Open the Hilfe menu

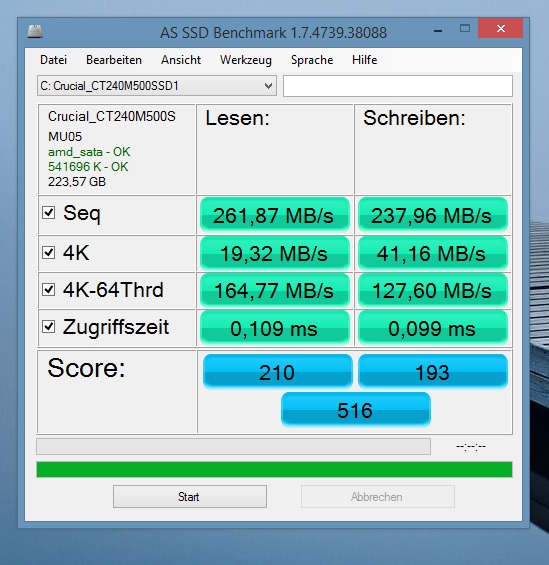tap(365, 60)
